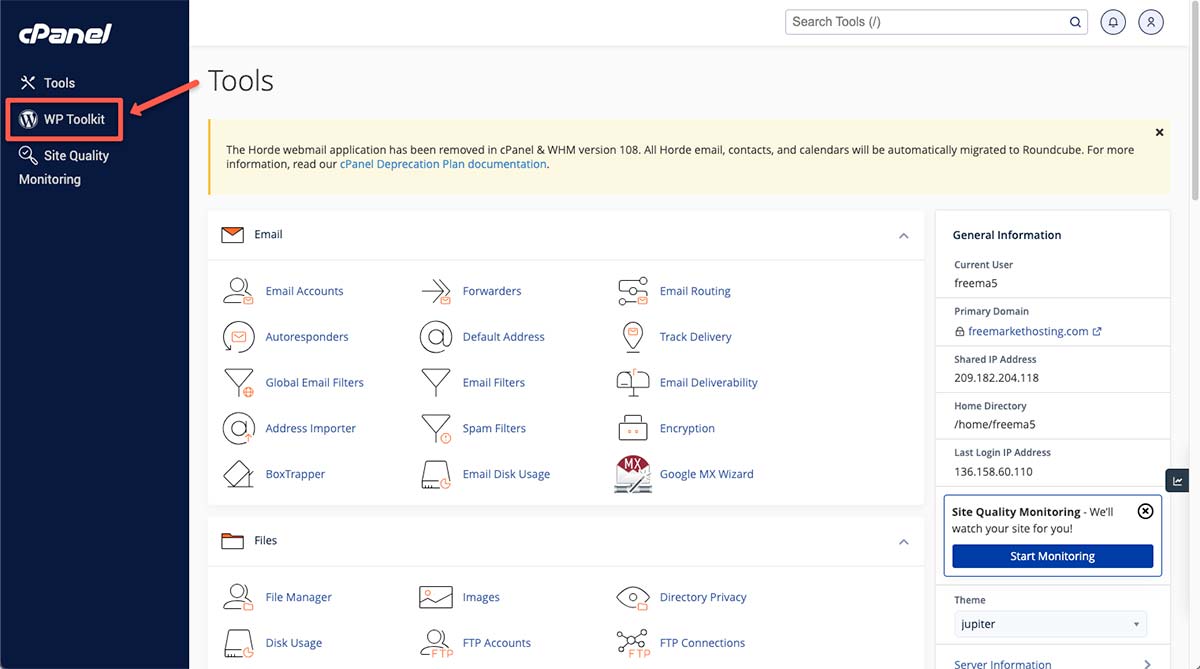Open the File Manager icon
This screenshot has width=1200, height=669.
(238, 597)
